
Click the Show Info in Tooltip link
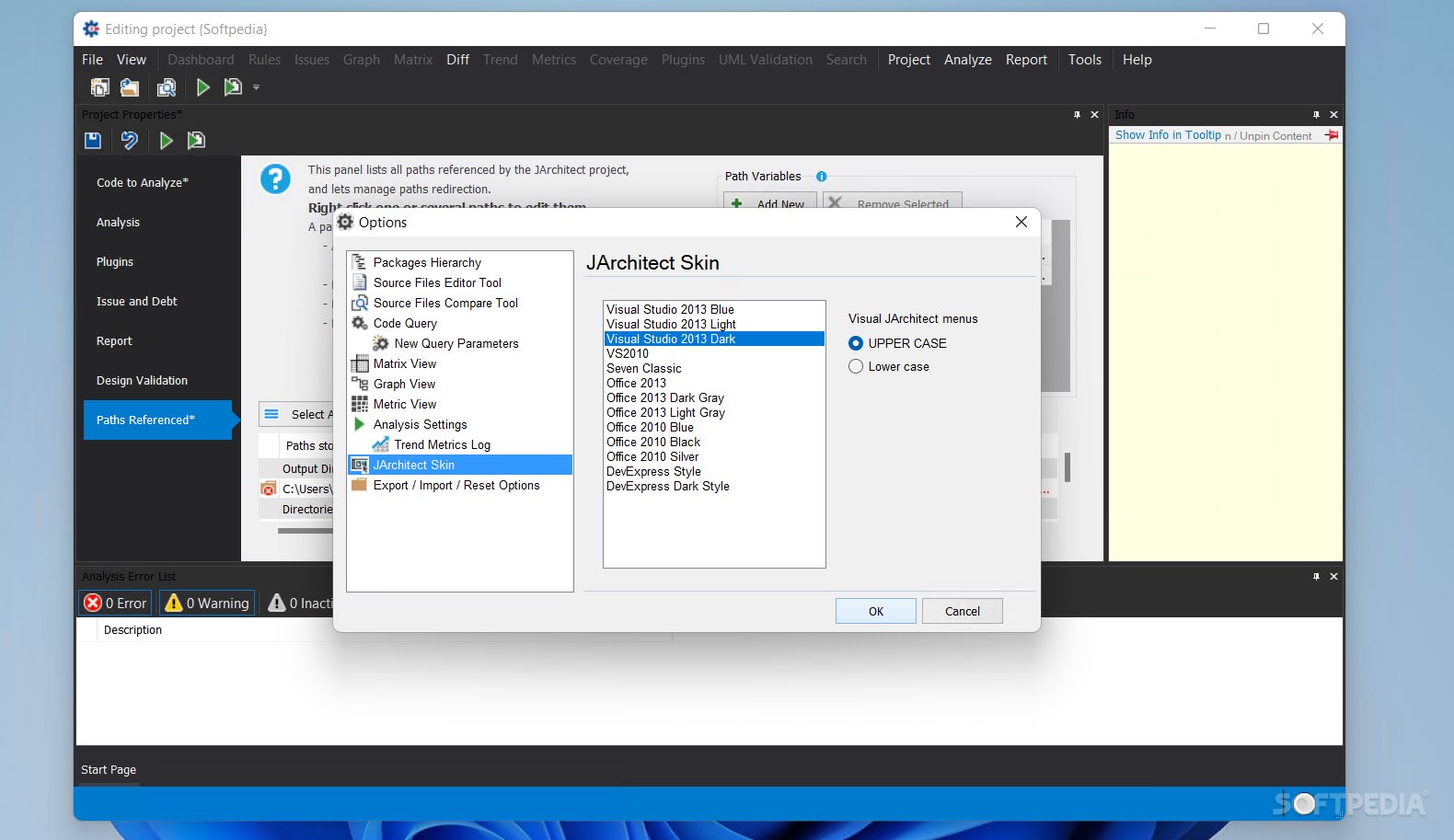(x=1168, y=135)
